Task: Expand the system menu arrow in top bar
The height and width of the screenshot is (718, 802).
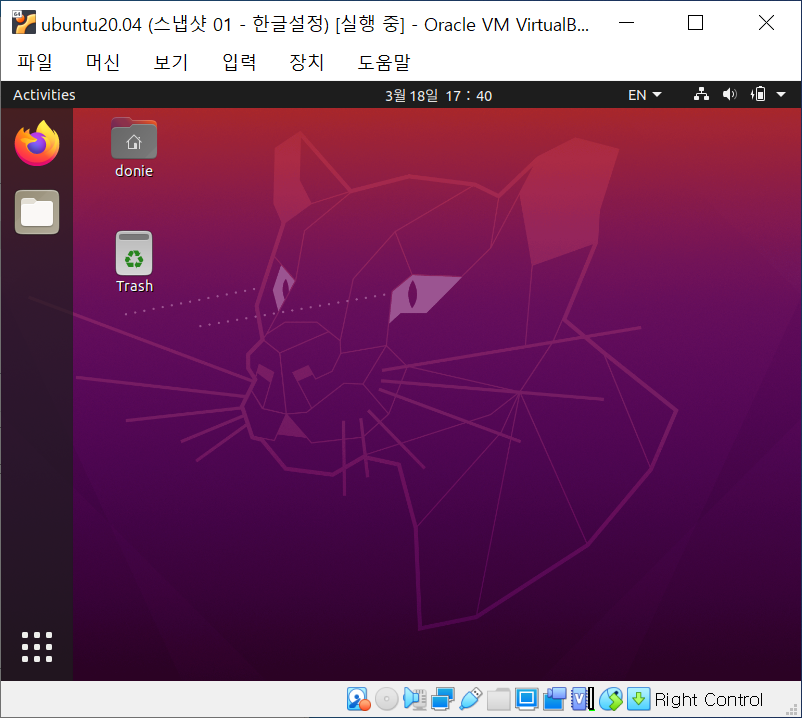Action: [781, 95]
